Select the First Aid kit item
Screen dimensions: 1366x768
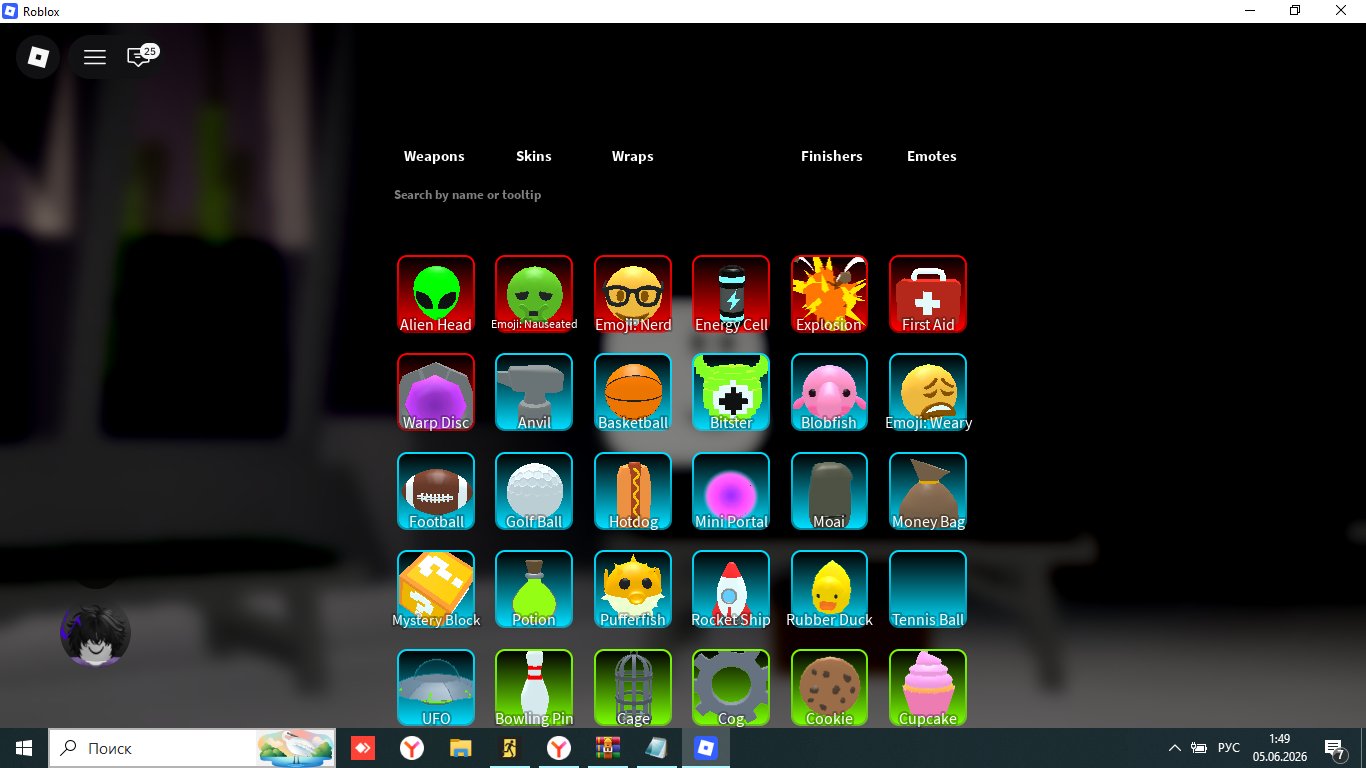(x=928, y=294)
